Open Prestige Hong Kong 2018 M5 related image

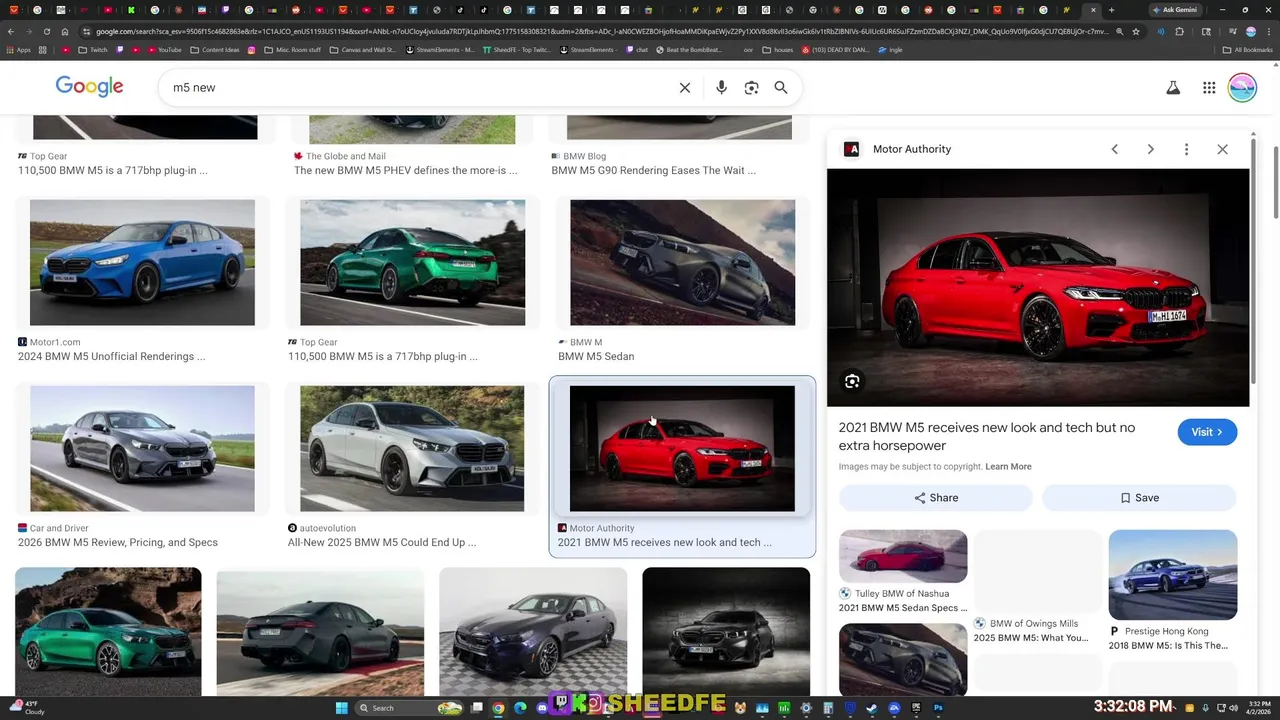pos(1172,575)
